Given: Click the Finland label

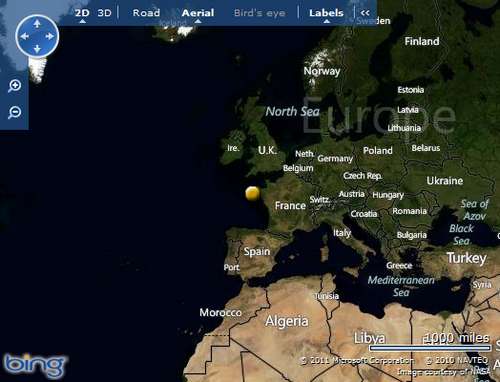Looking at the screenshot, I should (x=422, y=41).
